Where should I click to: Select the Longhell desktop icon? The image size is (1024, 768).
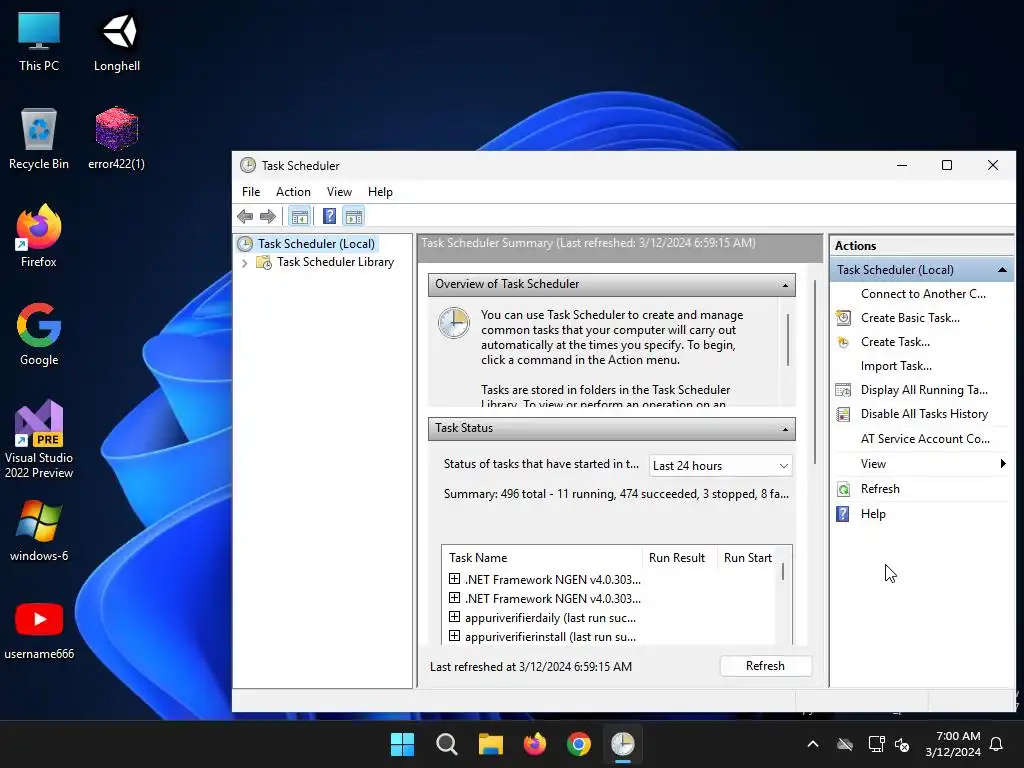click(117, 42)
